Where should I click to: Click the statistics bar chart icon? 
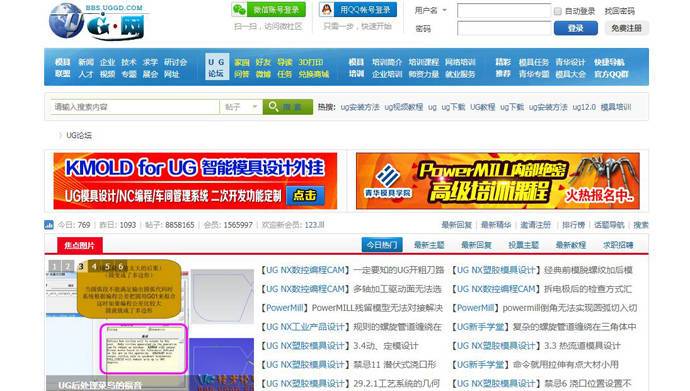pyautogui.click(x=49, y=225)
